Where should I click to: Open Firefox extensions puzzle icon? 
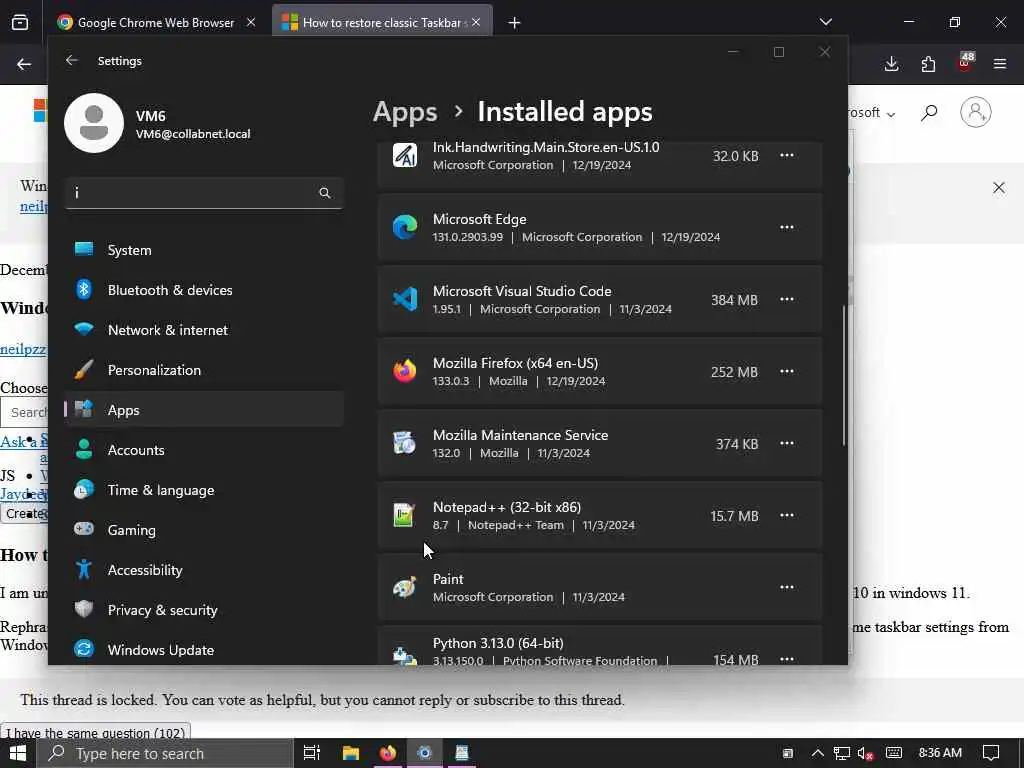[928, 64]
